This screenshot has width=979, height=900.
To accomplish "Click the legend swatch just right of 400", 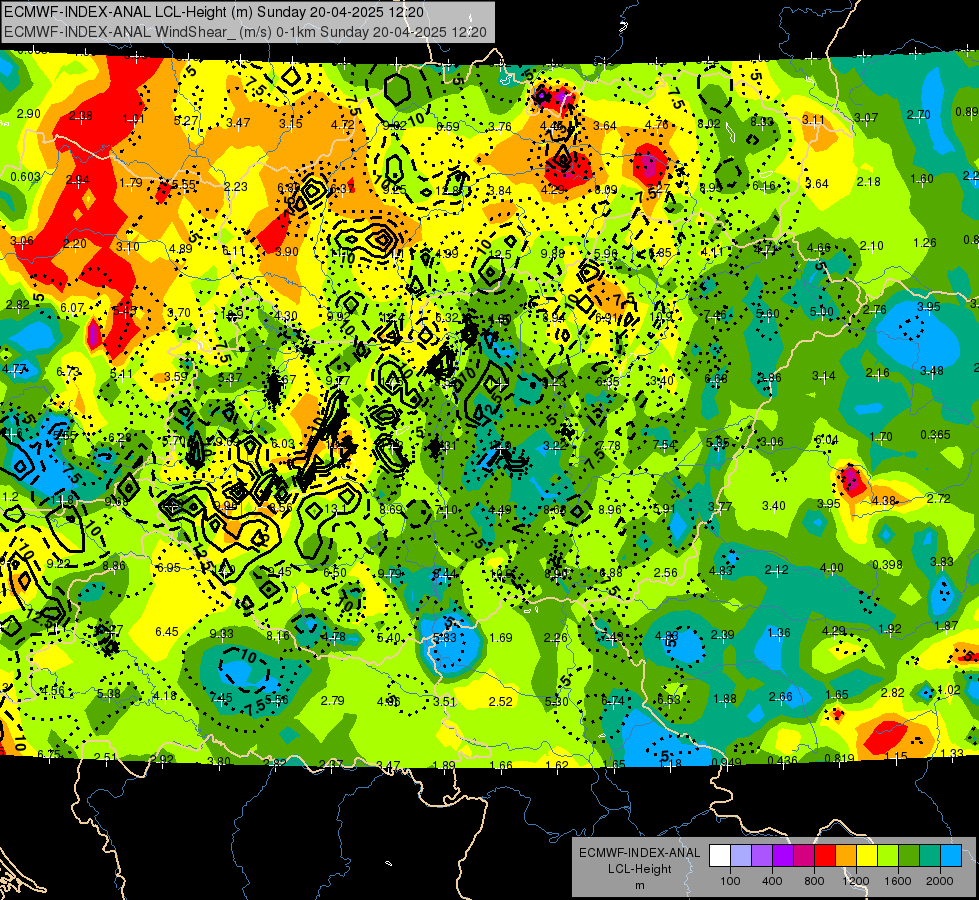I will (783, 856).
